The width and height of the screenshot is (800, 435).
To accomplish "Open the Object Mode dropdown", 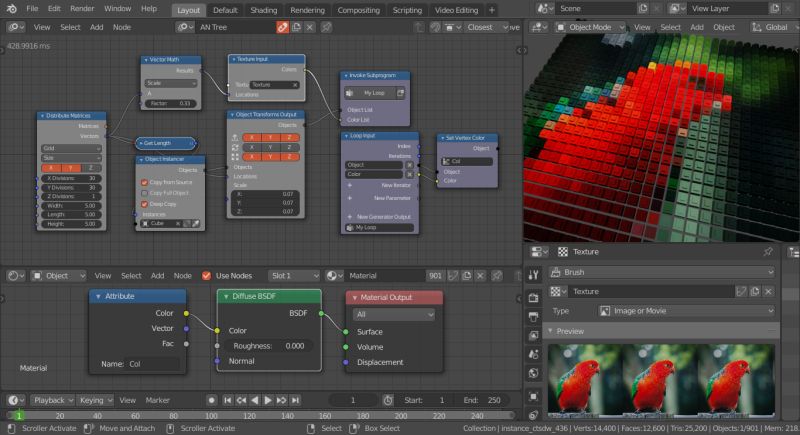I will click(591, 27).
